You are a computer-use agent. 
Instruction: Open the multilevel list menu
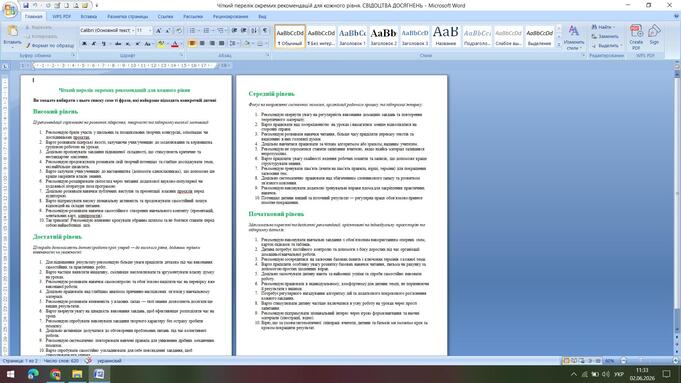(x=221, y=30)
